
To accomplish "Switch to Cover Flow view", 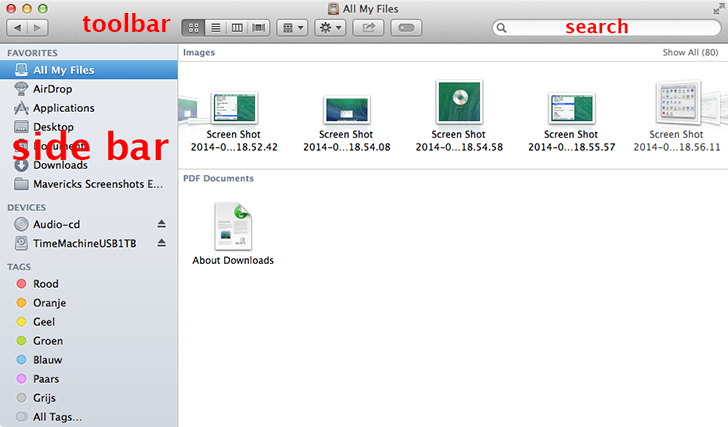I will coord(259,28).
